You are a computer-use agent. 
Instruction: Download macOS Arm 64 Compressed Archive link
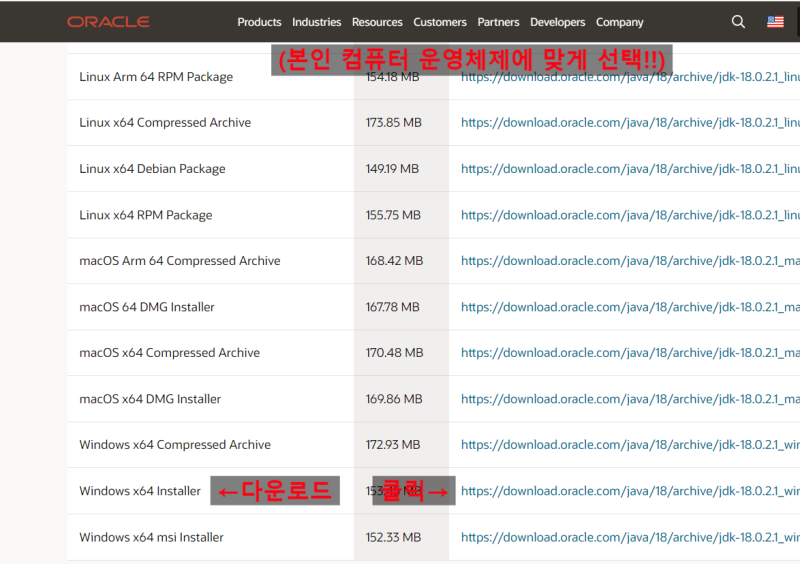pyautogui.click(x=630, y=261)
